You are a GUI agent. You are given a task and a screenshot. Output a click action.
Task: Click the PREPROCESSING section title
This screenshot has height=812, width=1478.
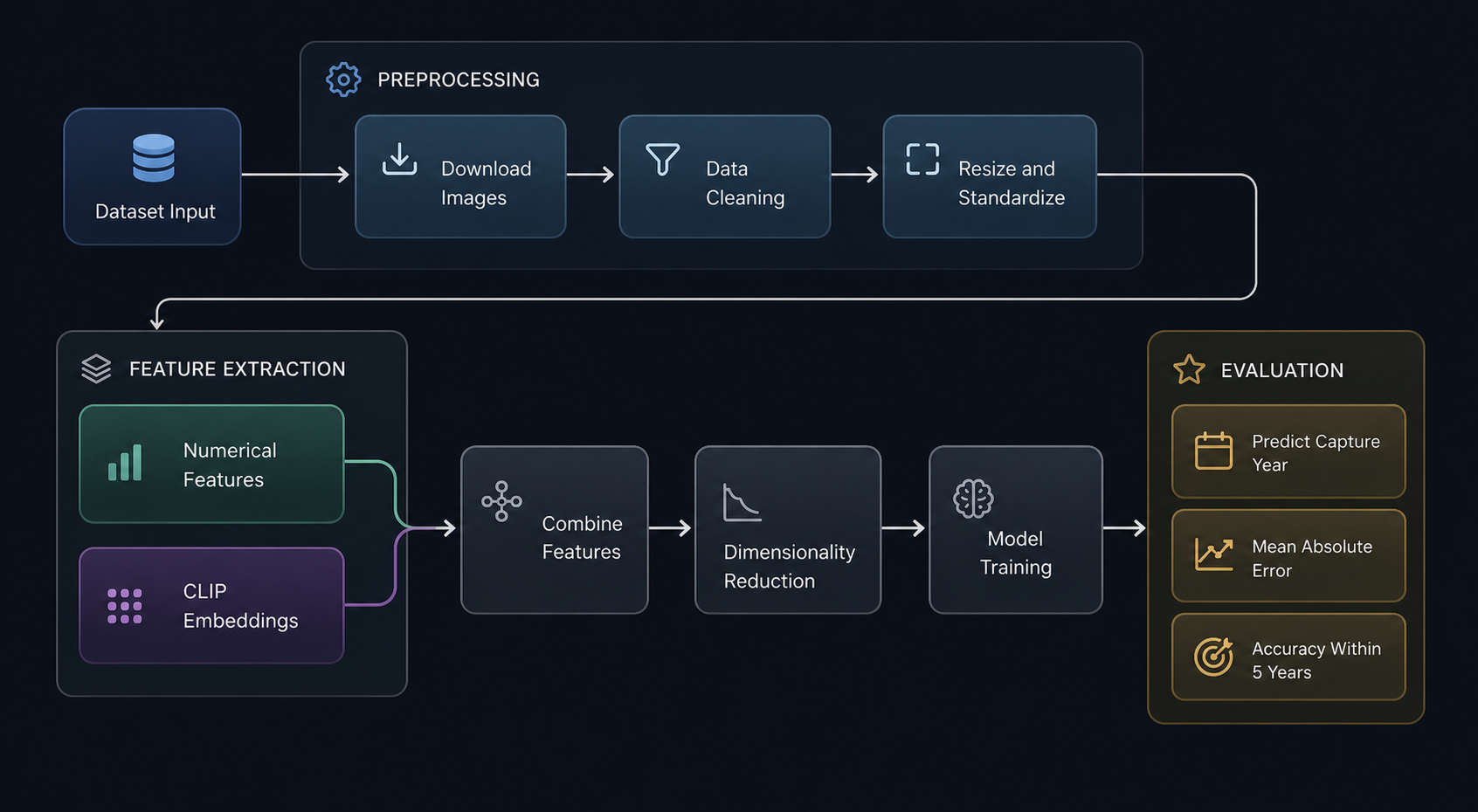click(459, 79)
